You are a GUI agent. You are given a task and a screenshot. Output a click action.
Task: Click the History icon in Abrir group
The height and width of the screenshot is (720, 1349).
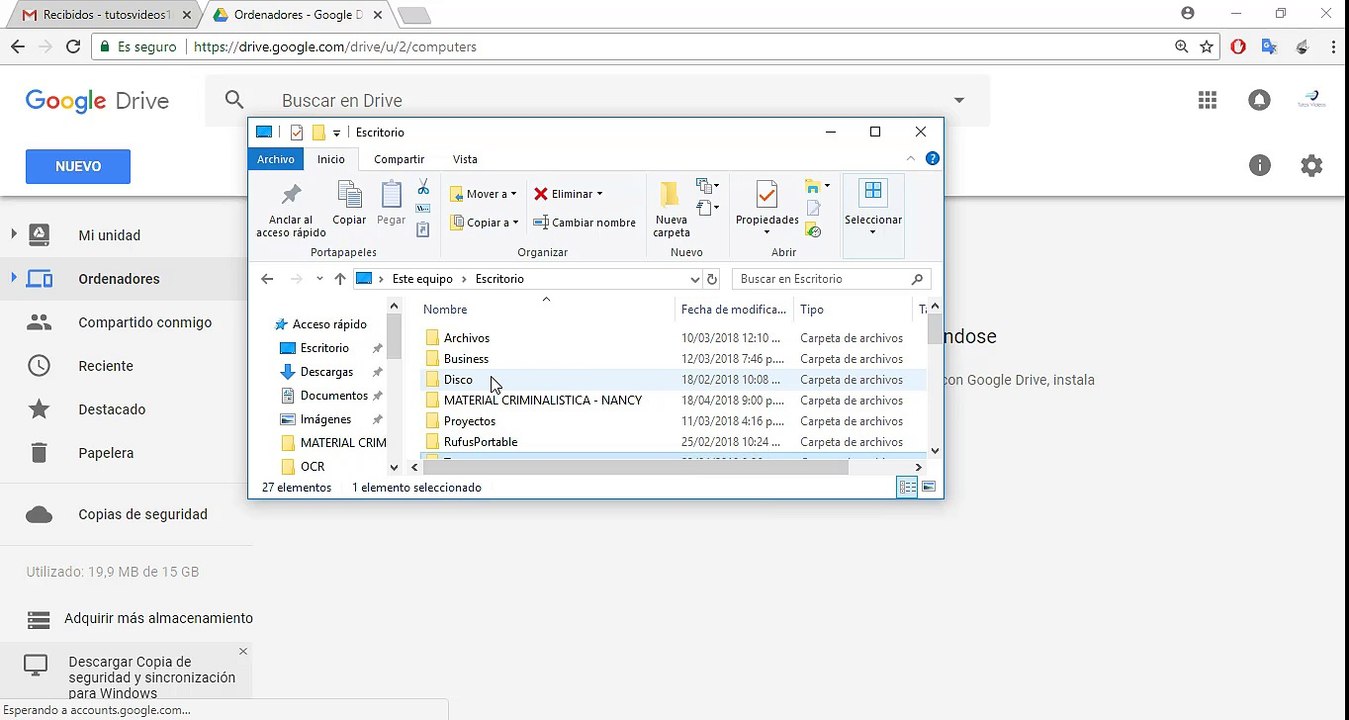click(813, 230)
